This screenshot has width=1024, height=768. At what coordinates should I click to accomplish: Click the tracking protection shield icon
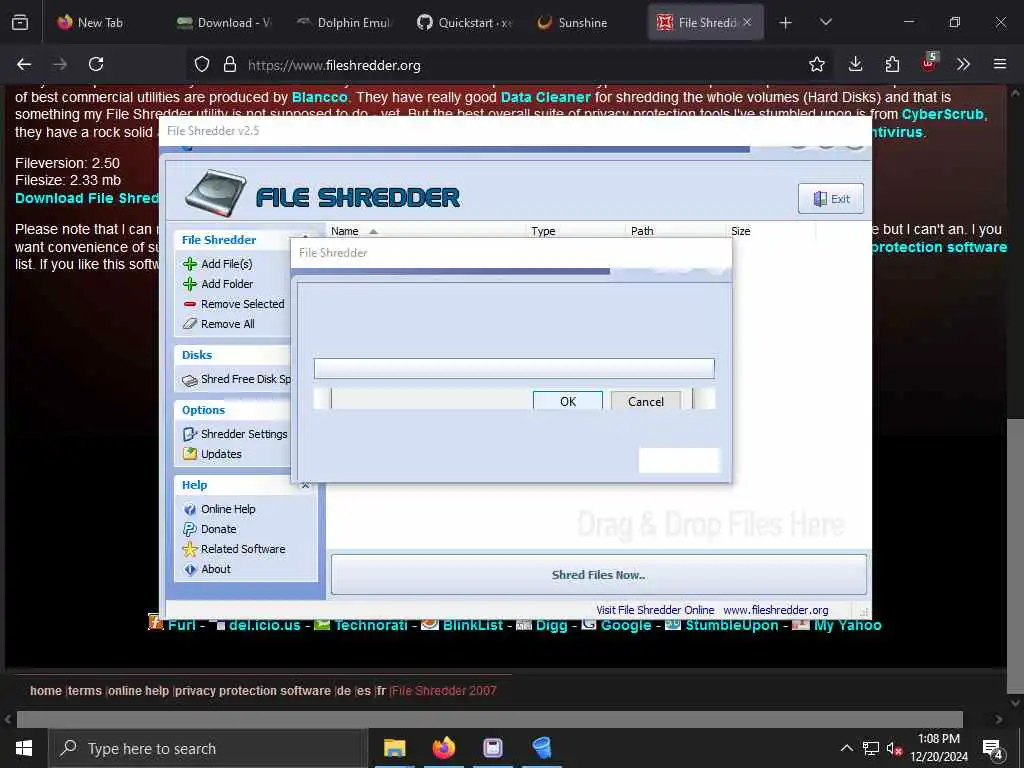[x=202, y=64]
